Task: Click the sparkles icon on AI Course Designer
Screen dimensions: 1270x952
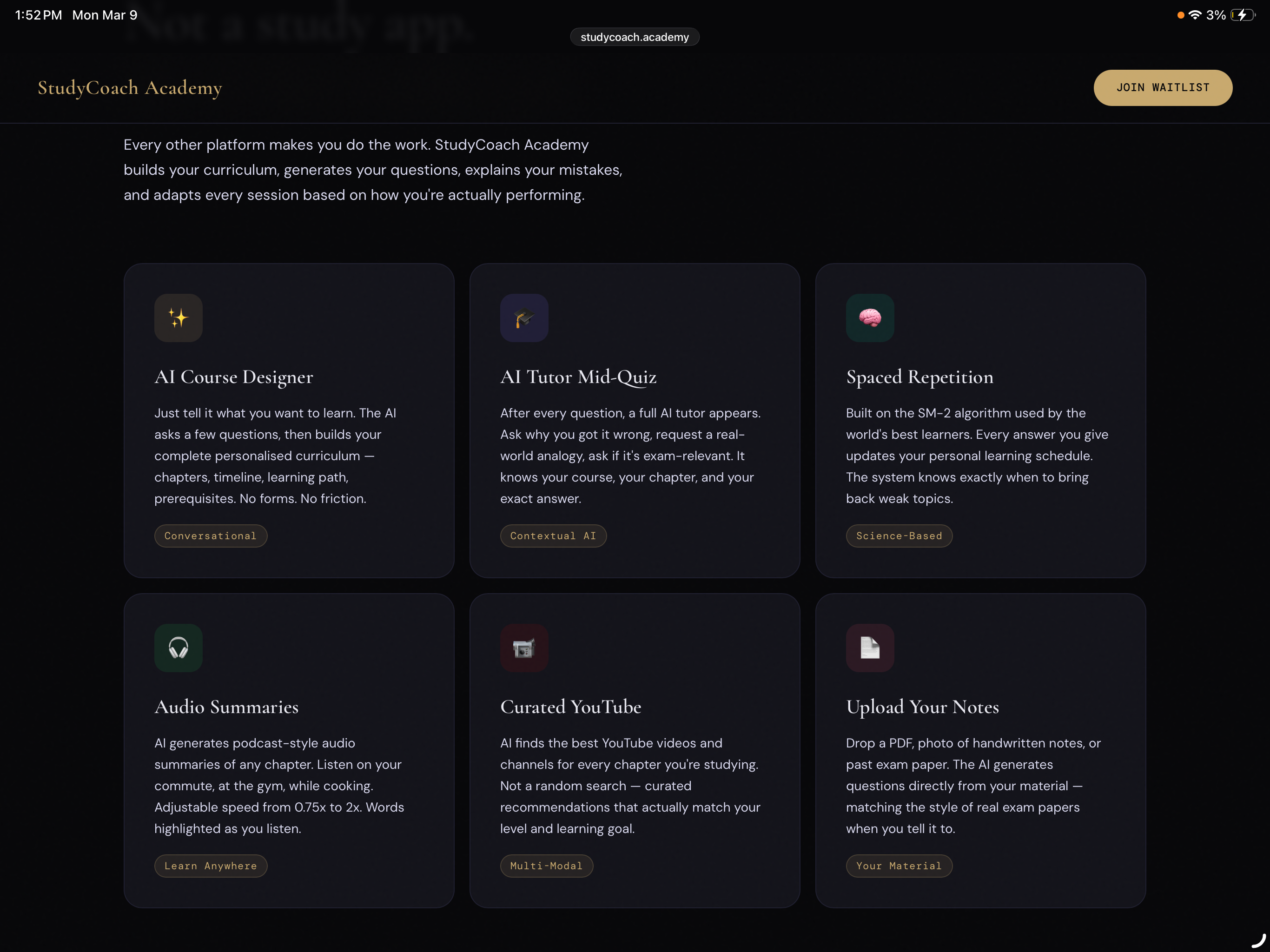Action: [178, 317]
